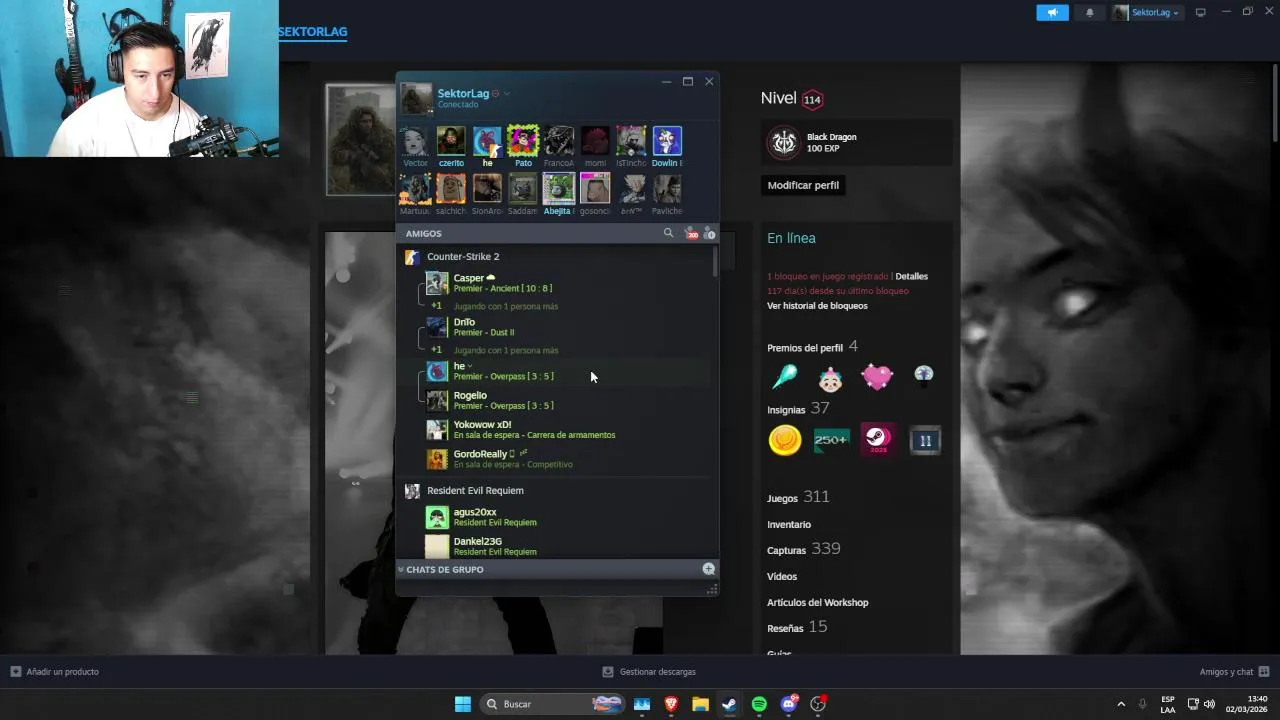
Task: Open the Reseñas 15 link
Action: tap(797, 627)
